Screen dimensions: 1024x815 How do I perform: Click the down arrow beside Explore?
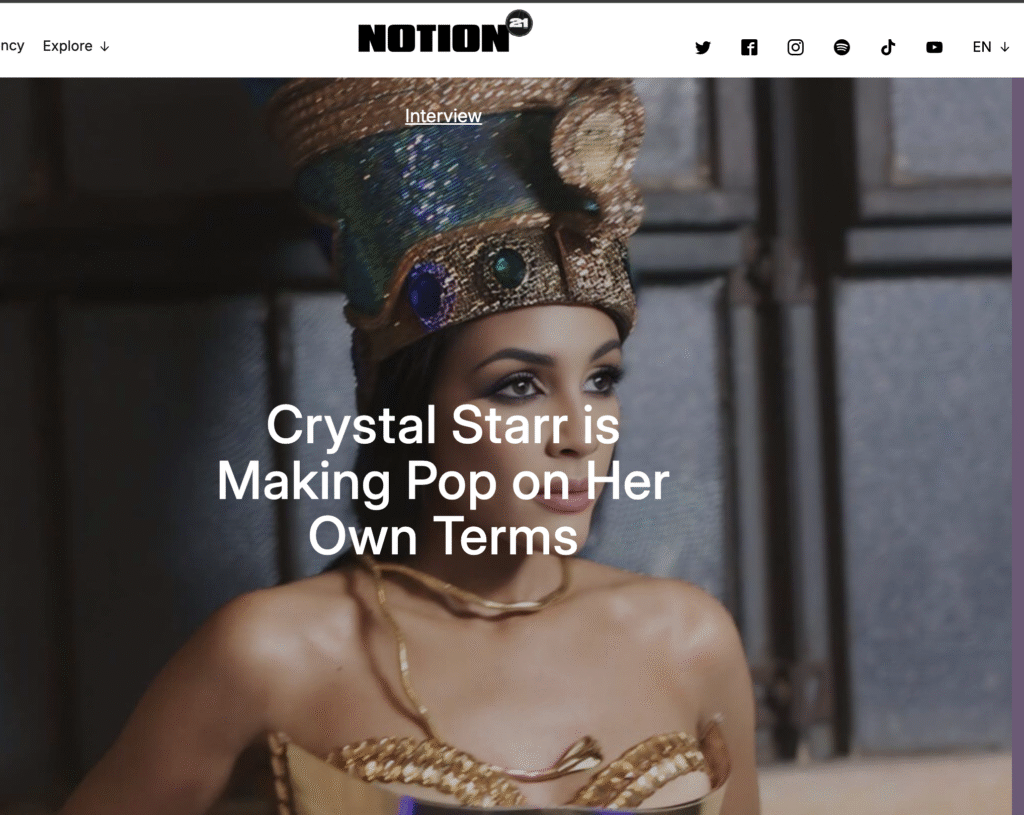pyautogui.click(x=104, y=46)
